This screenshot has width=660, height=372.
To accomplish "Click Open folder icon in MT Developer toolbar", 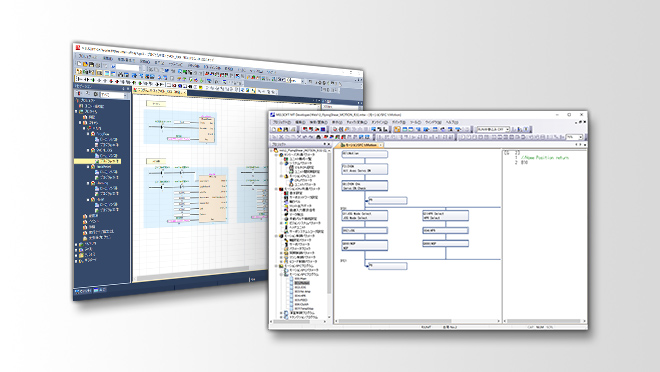I will click(279, 130).
